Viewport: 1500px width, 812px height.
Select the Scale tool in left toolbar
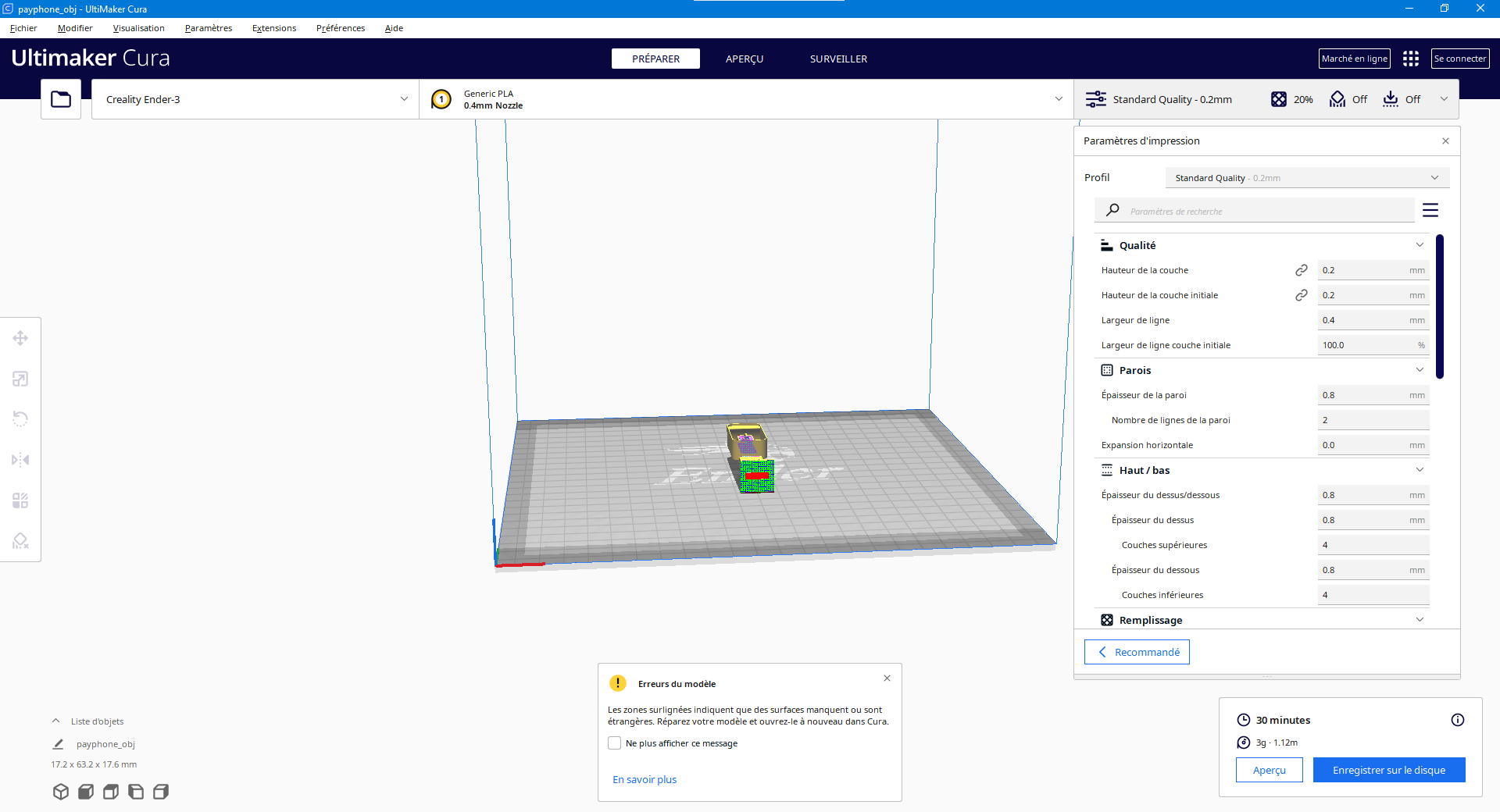(20, 379)
